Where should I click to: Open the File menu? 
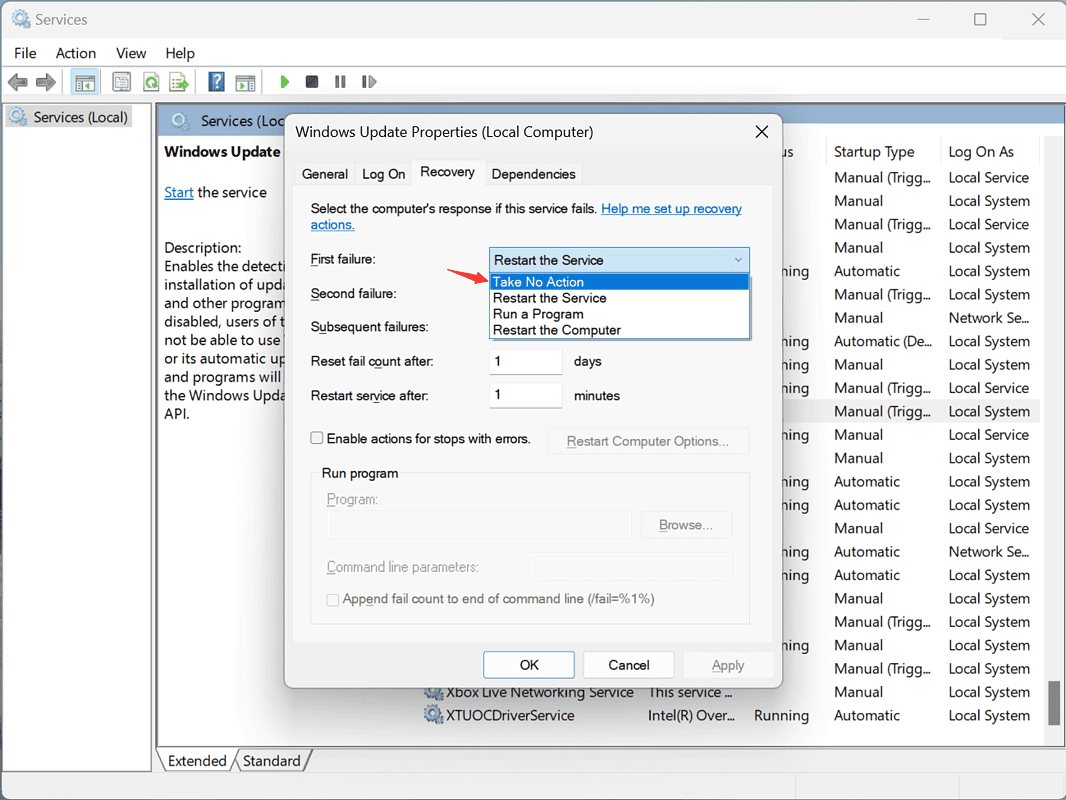tap(25, 53)
